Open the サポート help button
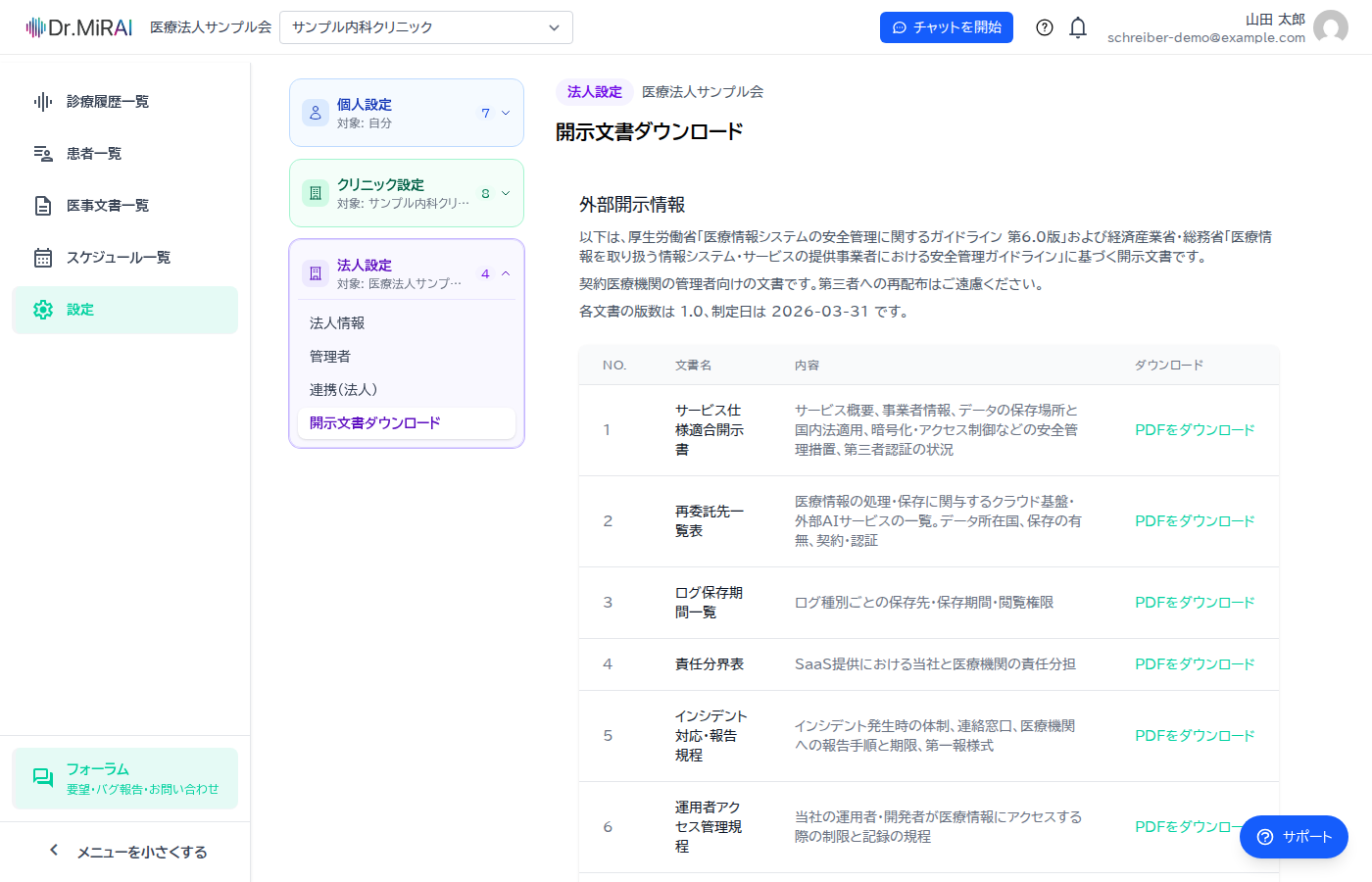This screenshot has height=882, width=1372. tap(1294, 837)
